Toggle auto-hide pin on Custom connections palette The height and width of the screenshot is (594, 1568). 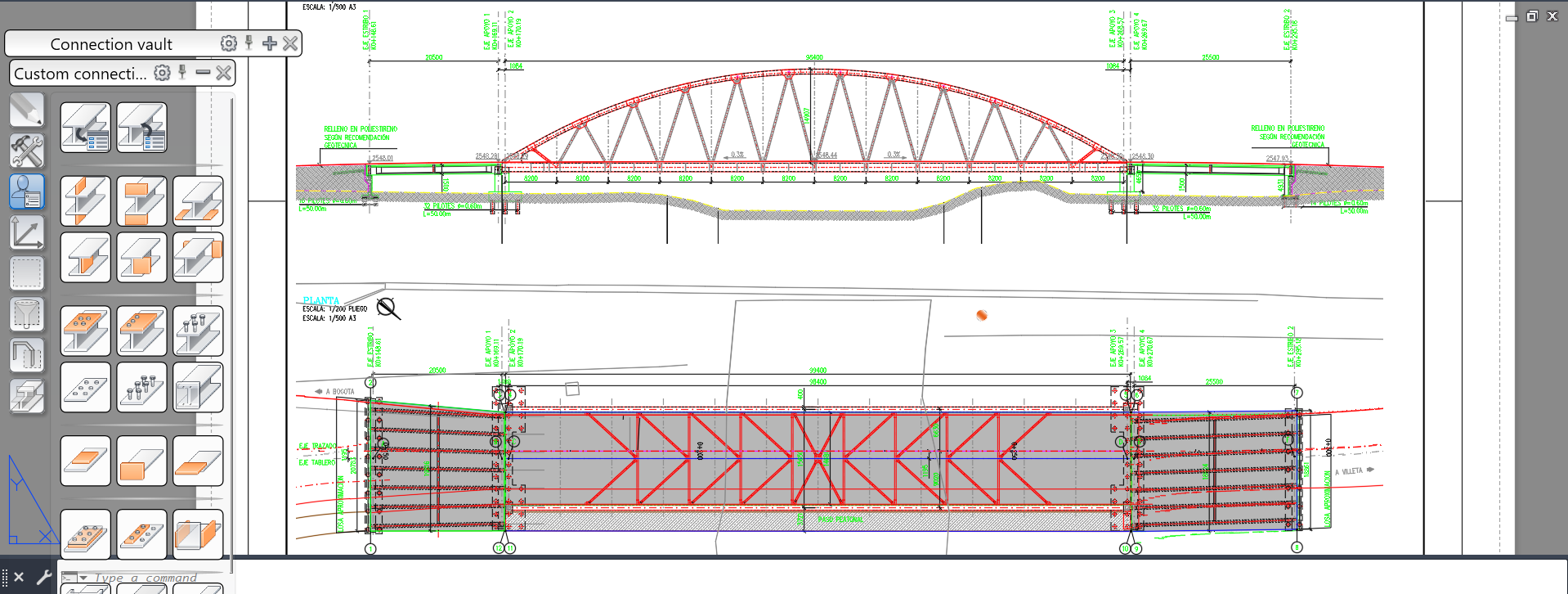pos(182,73)
